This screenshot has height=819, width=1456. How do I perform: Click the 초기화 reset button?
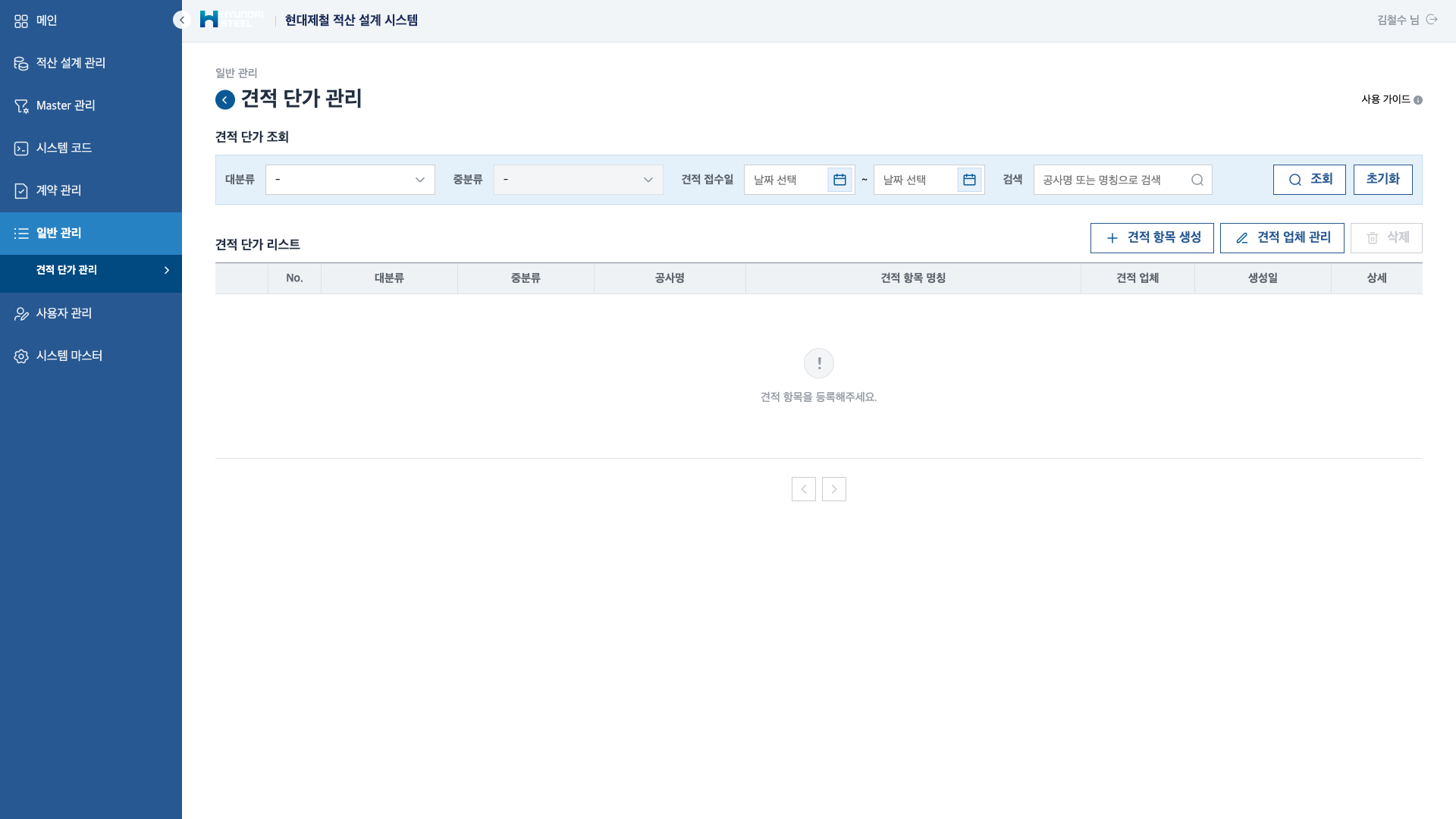pos(1382,180)
